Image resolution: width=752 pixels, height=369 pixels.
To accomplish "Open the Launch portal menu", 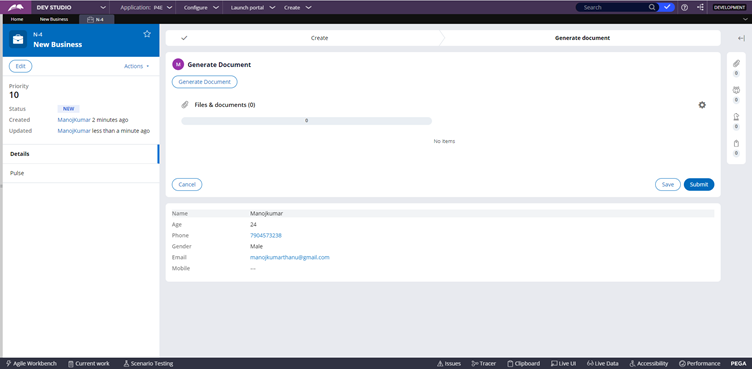I will 253,8.
